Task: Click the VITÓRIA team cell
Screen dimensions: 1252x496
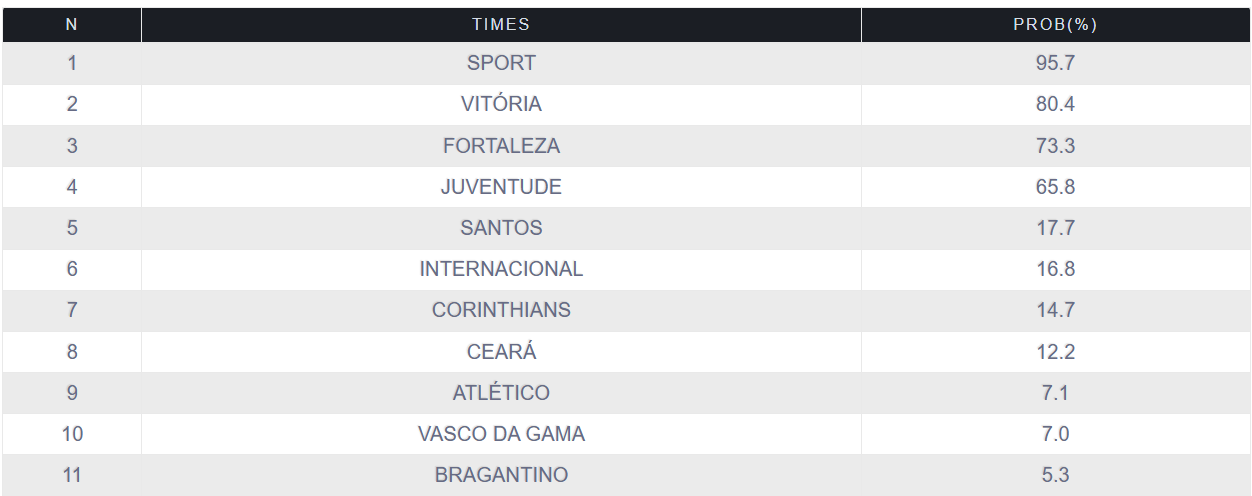Action: coord(501,104)
